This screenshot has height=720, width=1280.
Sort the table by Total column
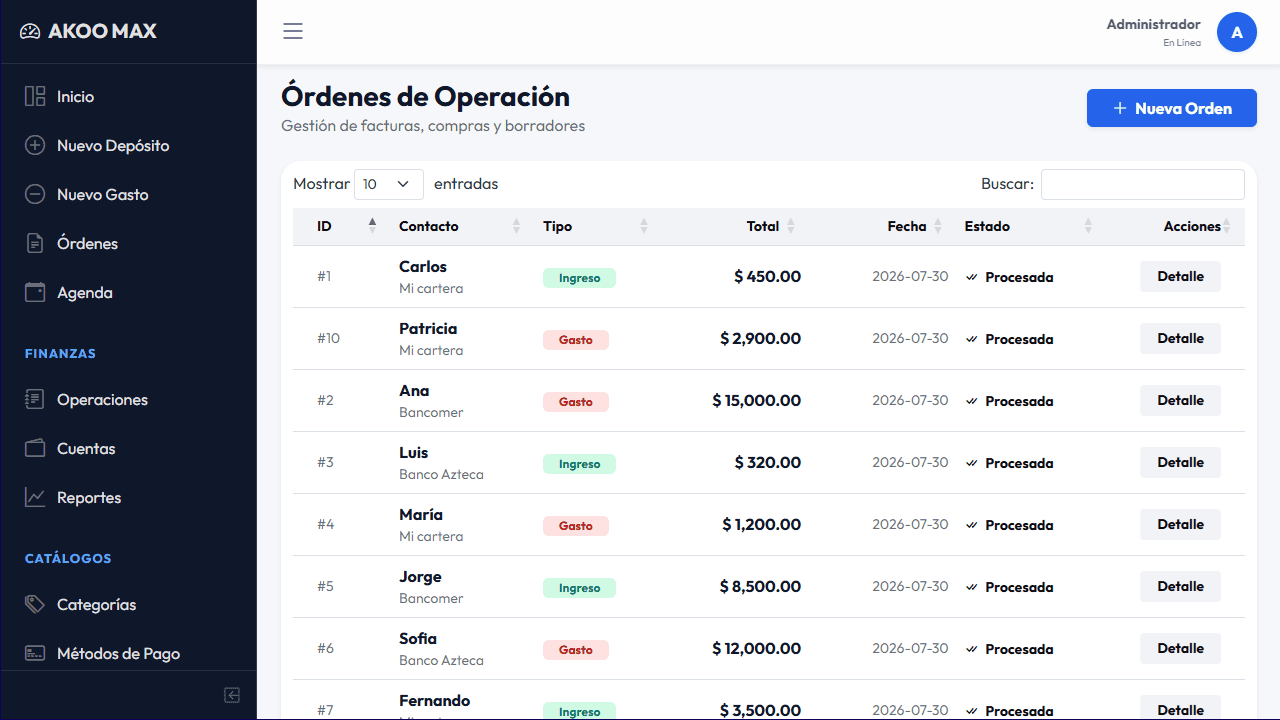(732, 226)
